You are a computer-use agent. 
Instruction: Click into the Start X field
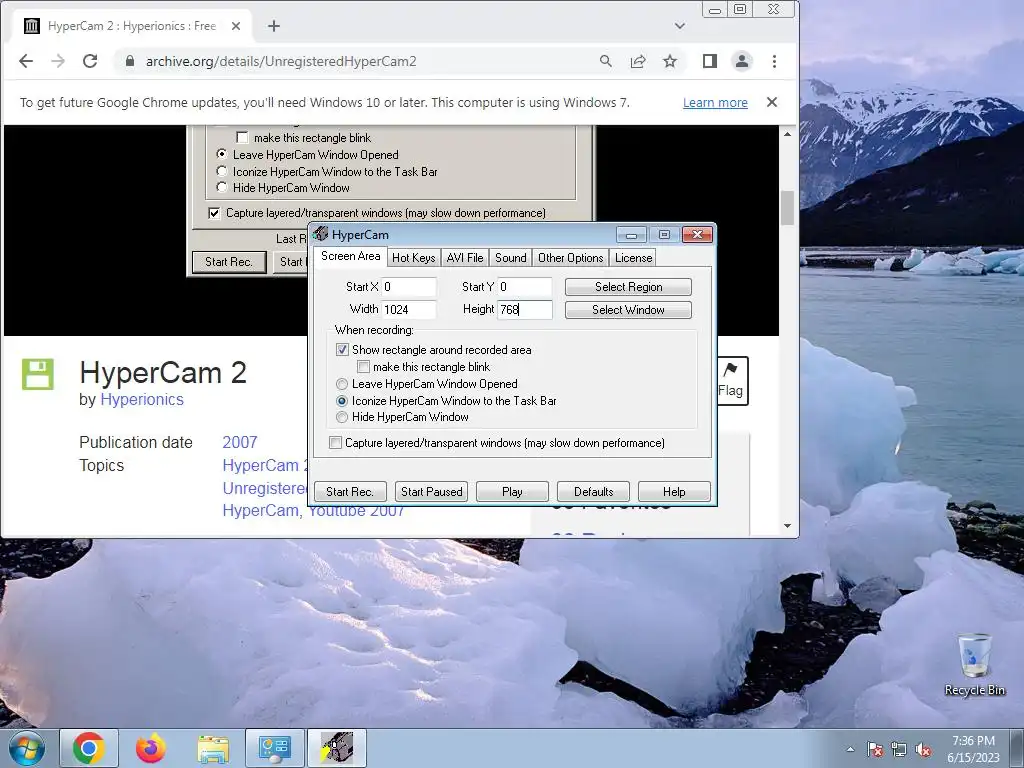(409, 287)
